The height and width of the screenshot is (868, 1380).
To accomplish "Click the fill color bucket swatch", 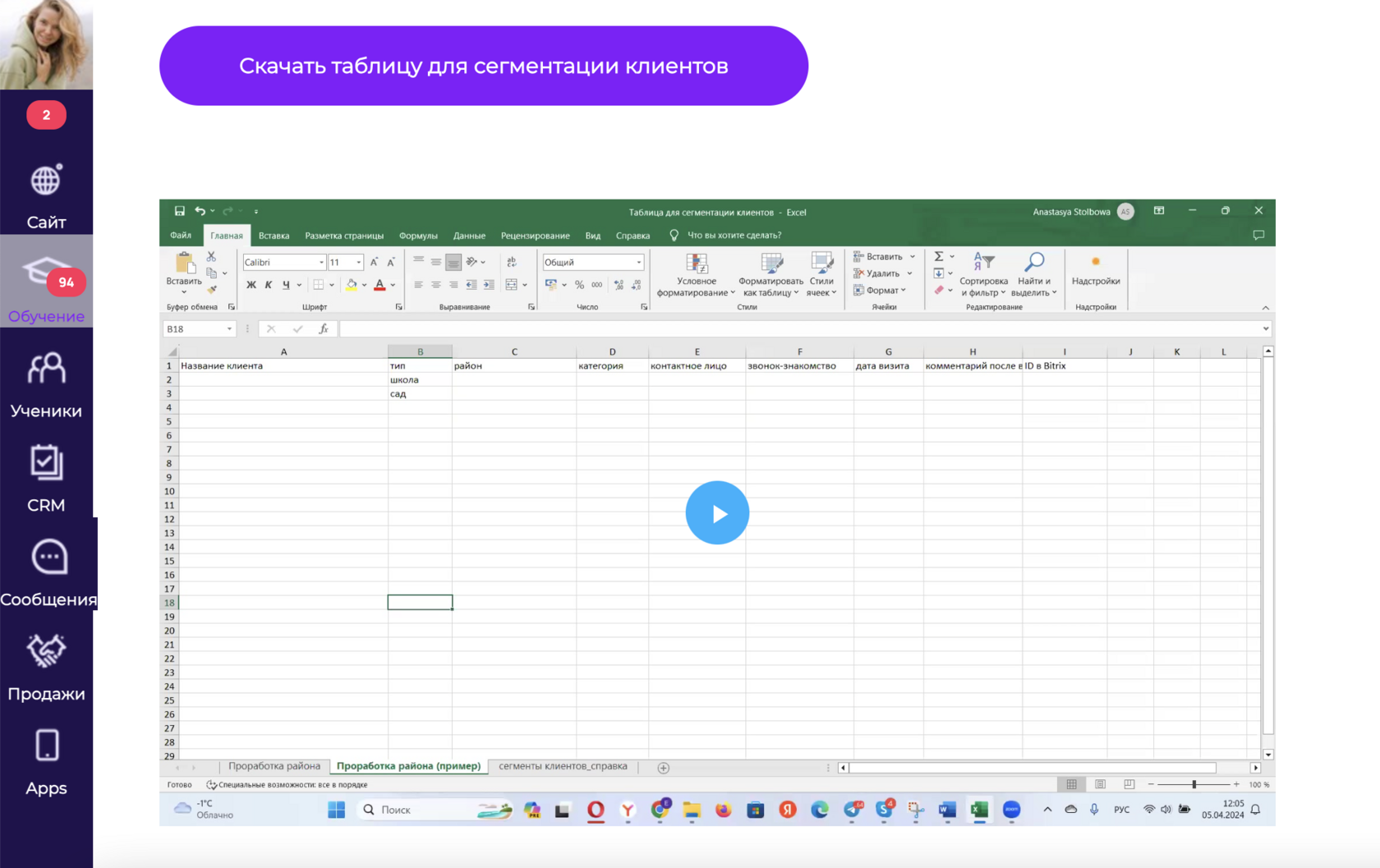I will coord(352,285).
